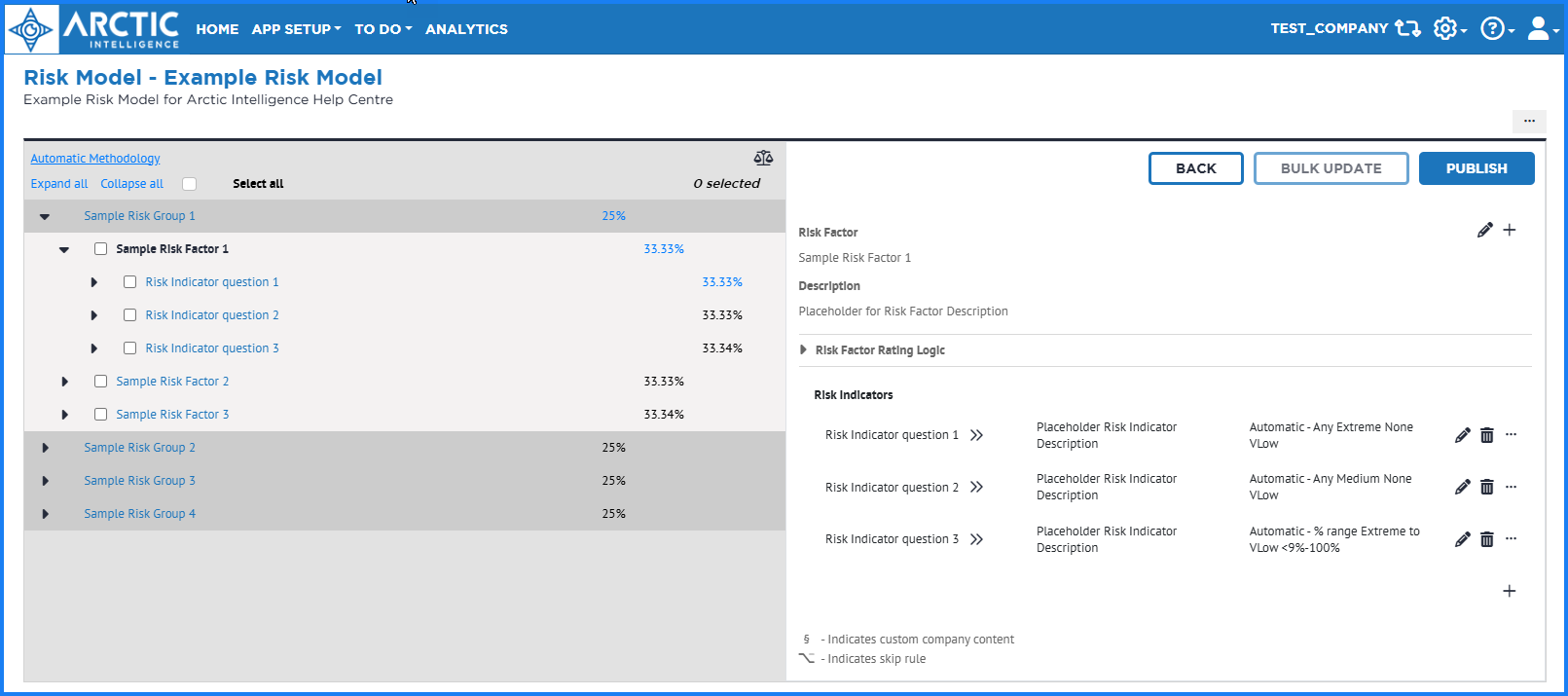Check the Risk Indicator question 2 checkbox
The height and width of the screenshot is (696, 1568).
pos(129,315)
